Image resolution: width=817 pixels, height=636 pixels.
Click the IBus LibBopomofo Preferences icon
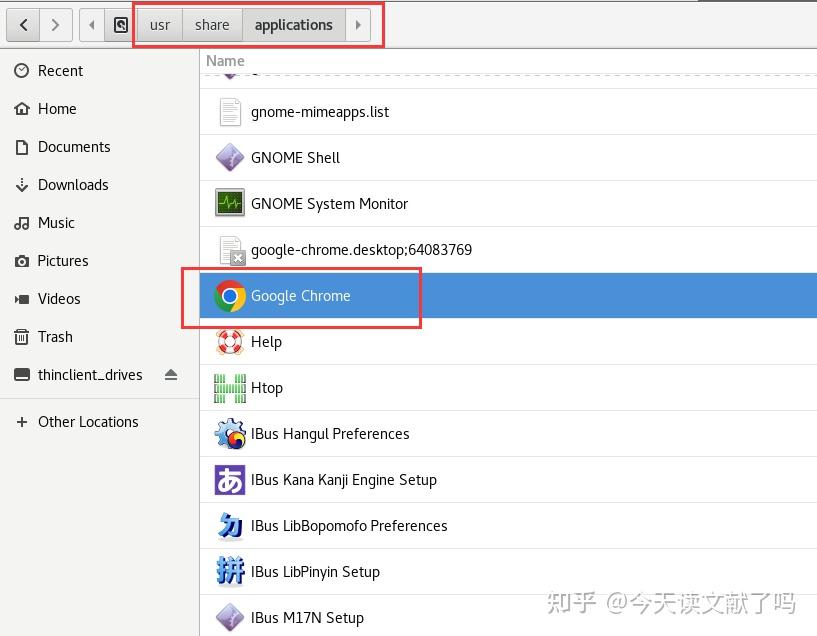click(x=229, y=525)
